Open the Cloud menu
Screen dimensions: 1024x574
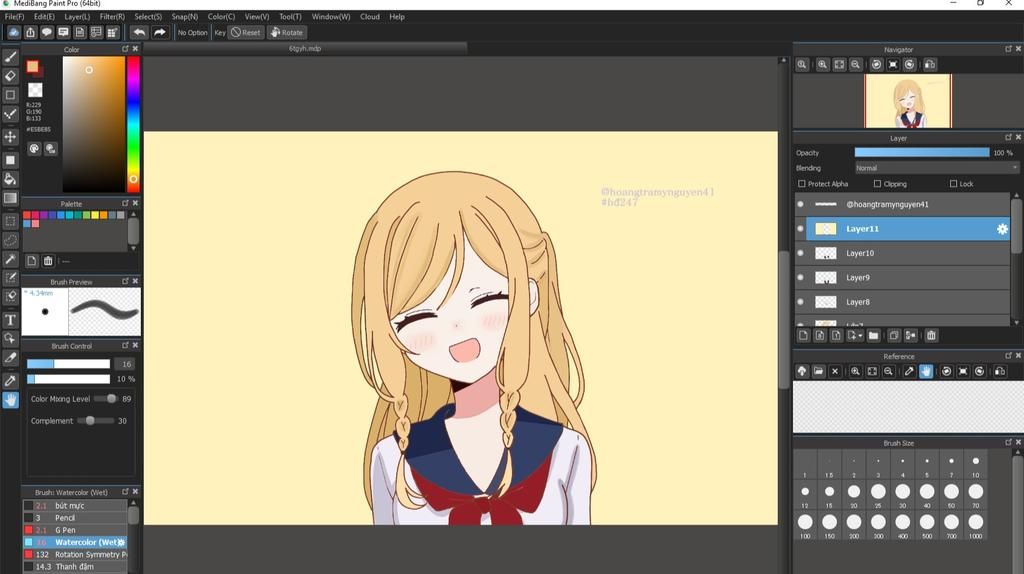(x=370, y=16)
